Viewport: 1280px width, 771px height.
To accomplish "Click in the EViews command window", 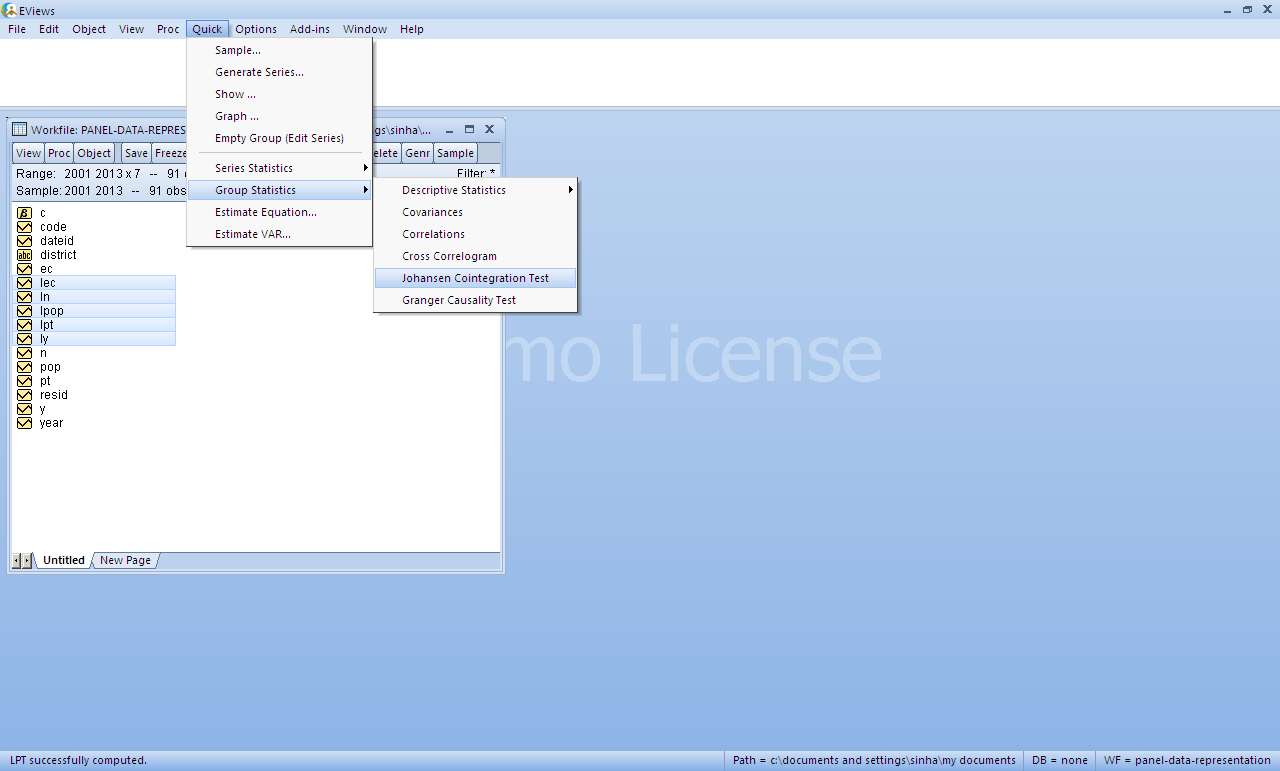I will [x=640, y=72].
